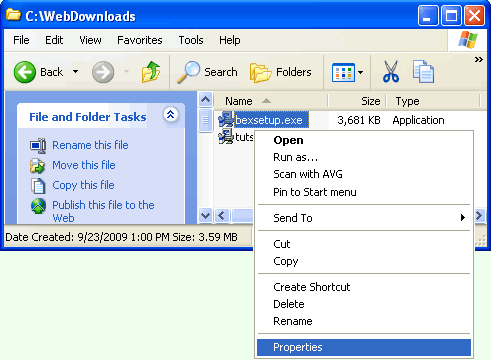The height and width of the screenshot is (360, 491).
Task: Click Rename this file link
Action: coord(90,145)
